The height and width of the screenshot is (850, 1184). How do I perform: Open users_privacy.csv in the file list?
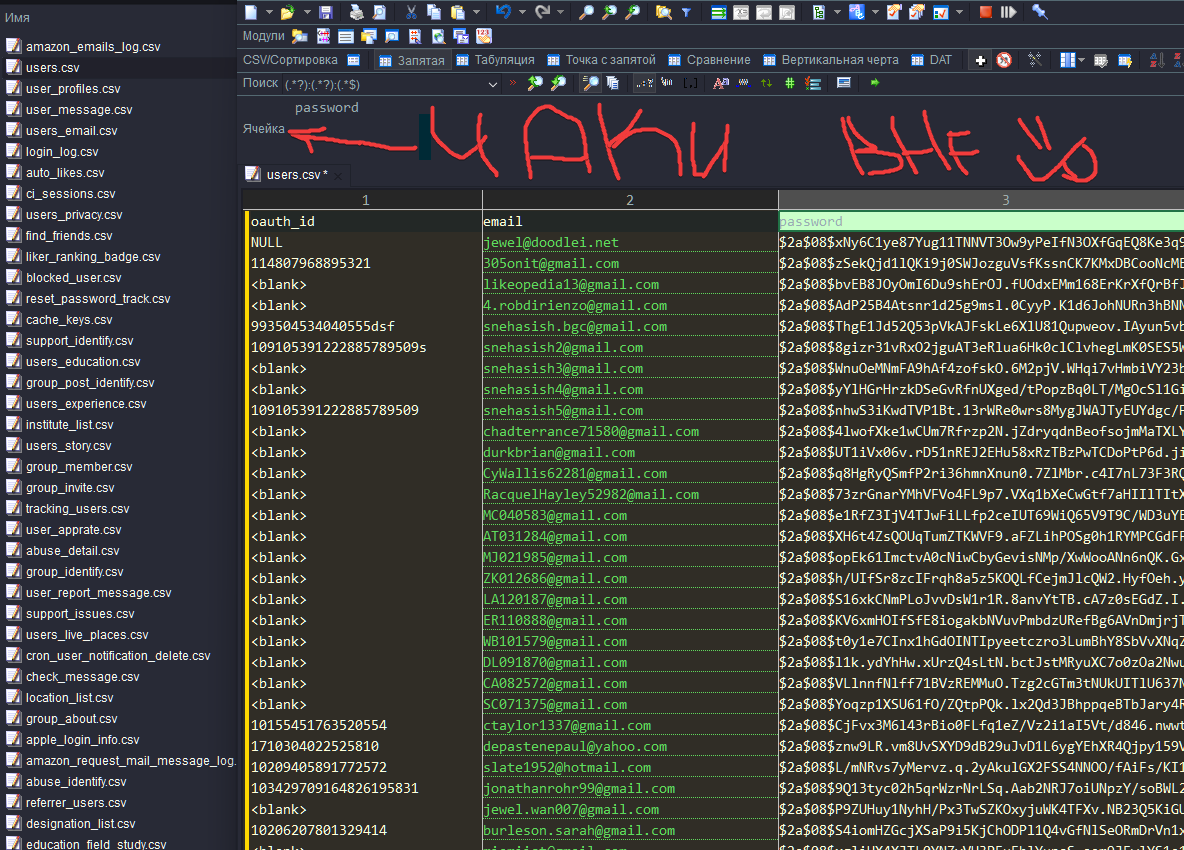click(x=74, y=215)
